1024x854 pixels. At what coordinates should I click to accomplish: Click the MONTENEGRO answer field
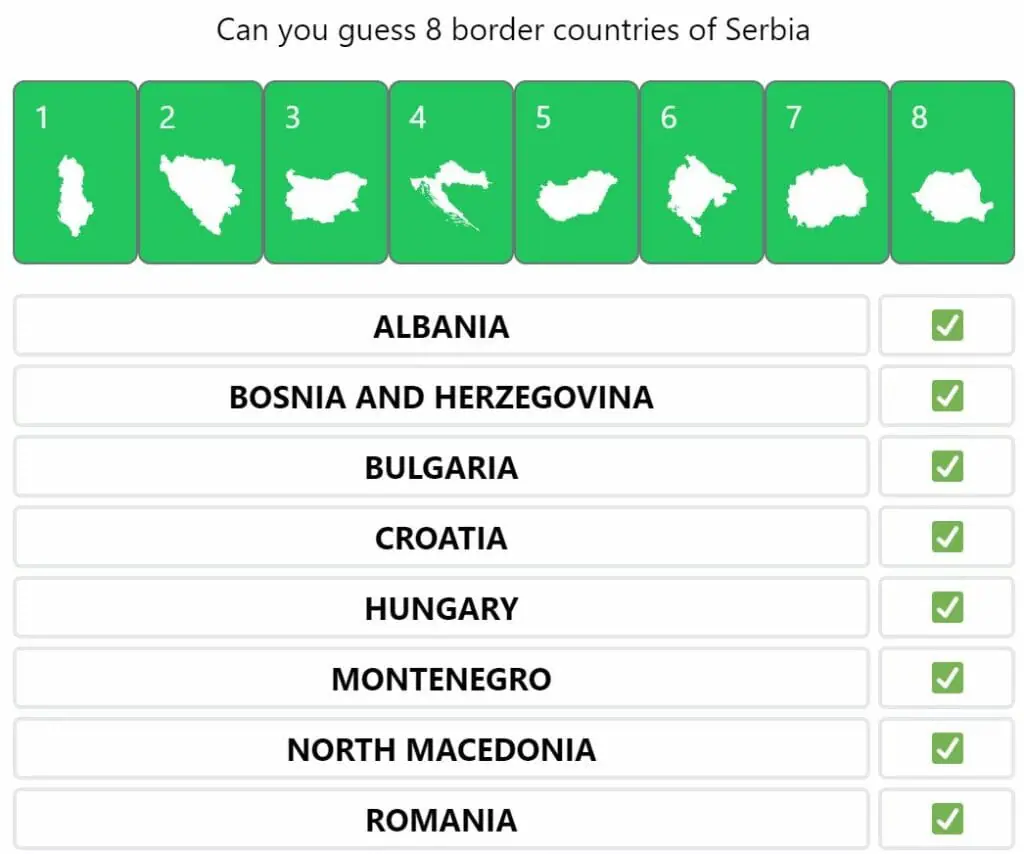[441, 678]
